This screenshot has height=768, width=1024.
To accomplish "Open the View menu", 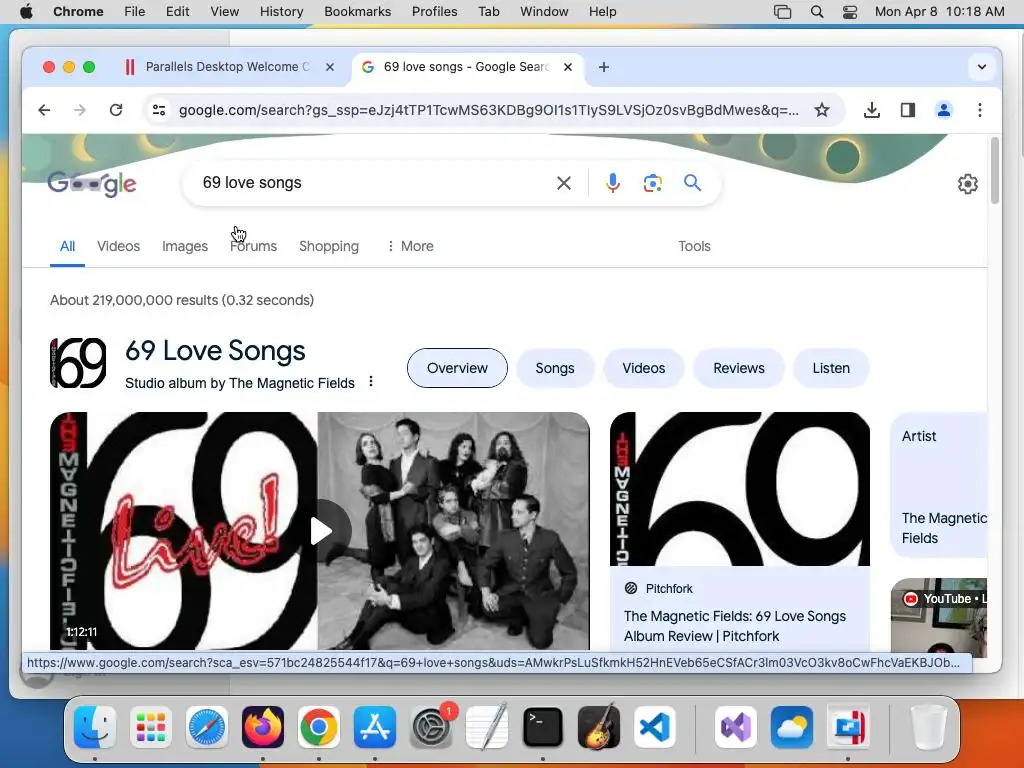I will (x=225, y=12).
